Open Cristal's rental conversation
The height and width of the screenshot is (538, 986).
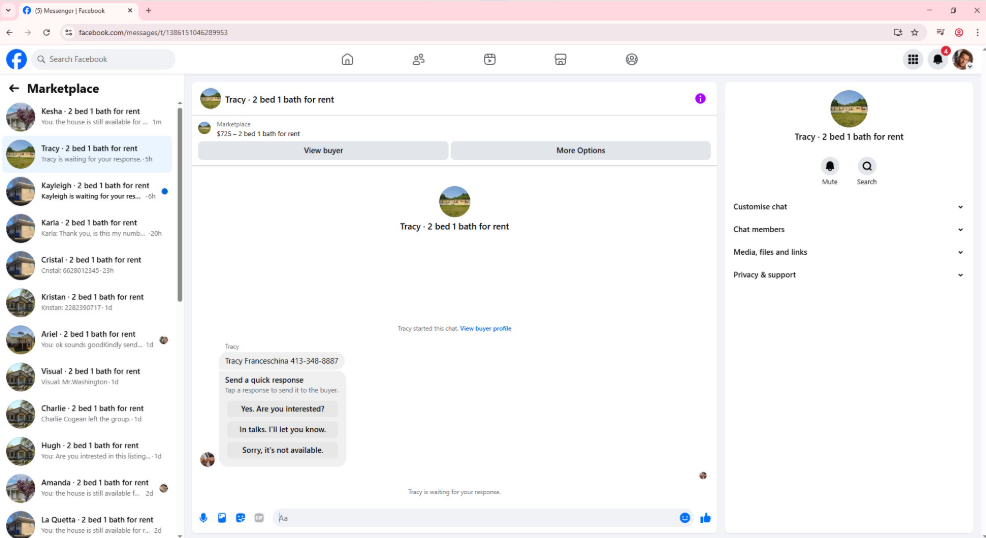87,265
